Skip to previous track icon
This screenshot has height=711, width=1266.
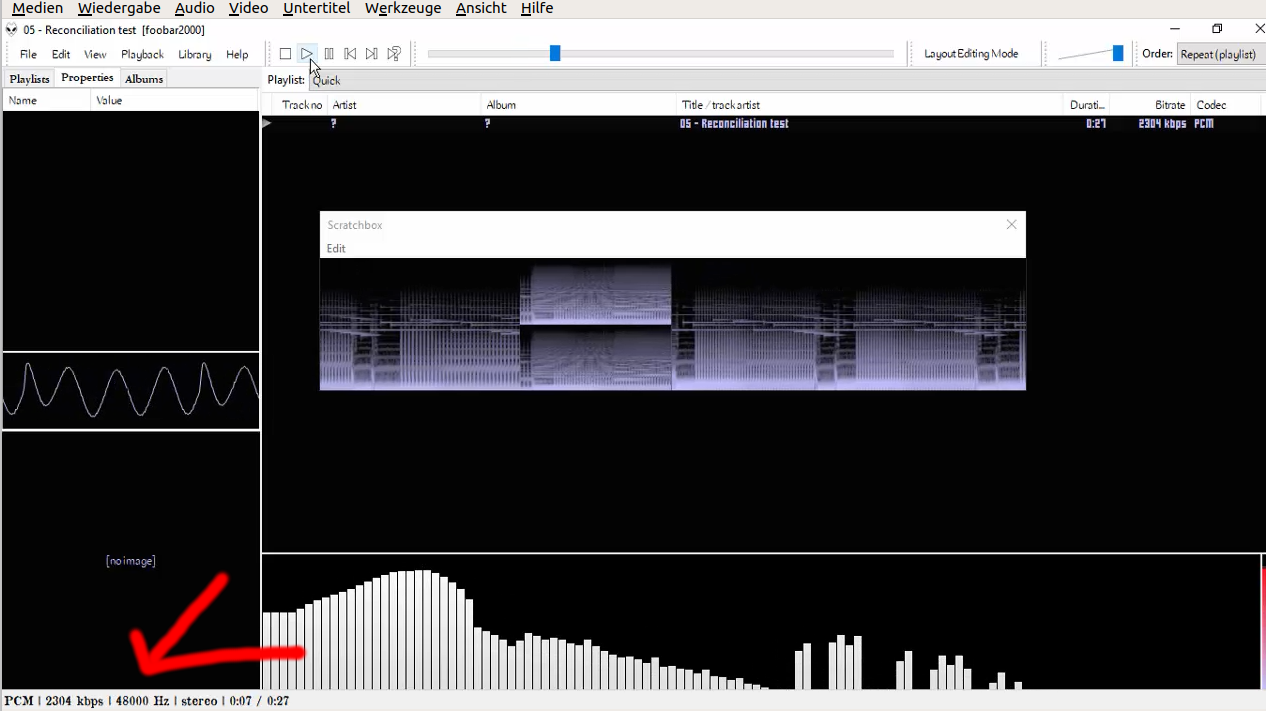tap(350, 54)
